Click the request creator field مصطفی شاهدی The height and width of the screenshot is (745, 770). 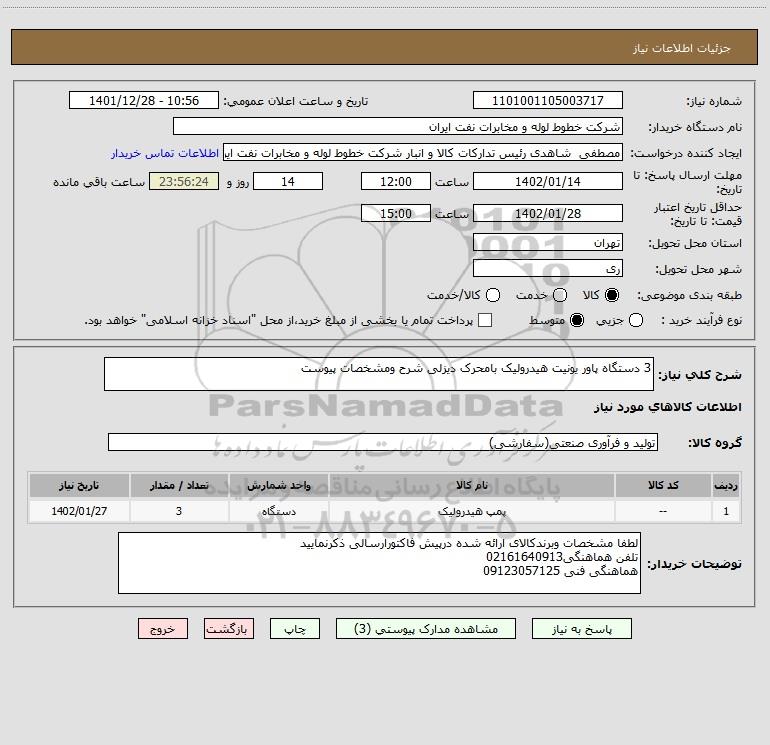(x=423, y=153)
